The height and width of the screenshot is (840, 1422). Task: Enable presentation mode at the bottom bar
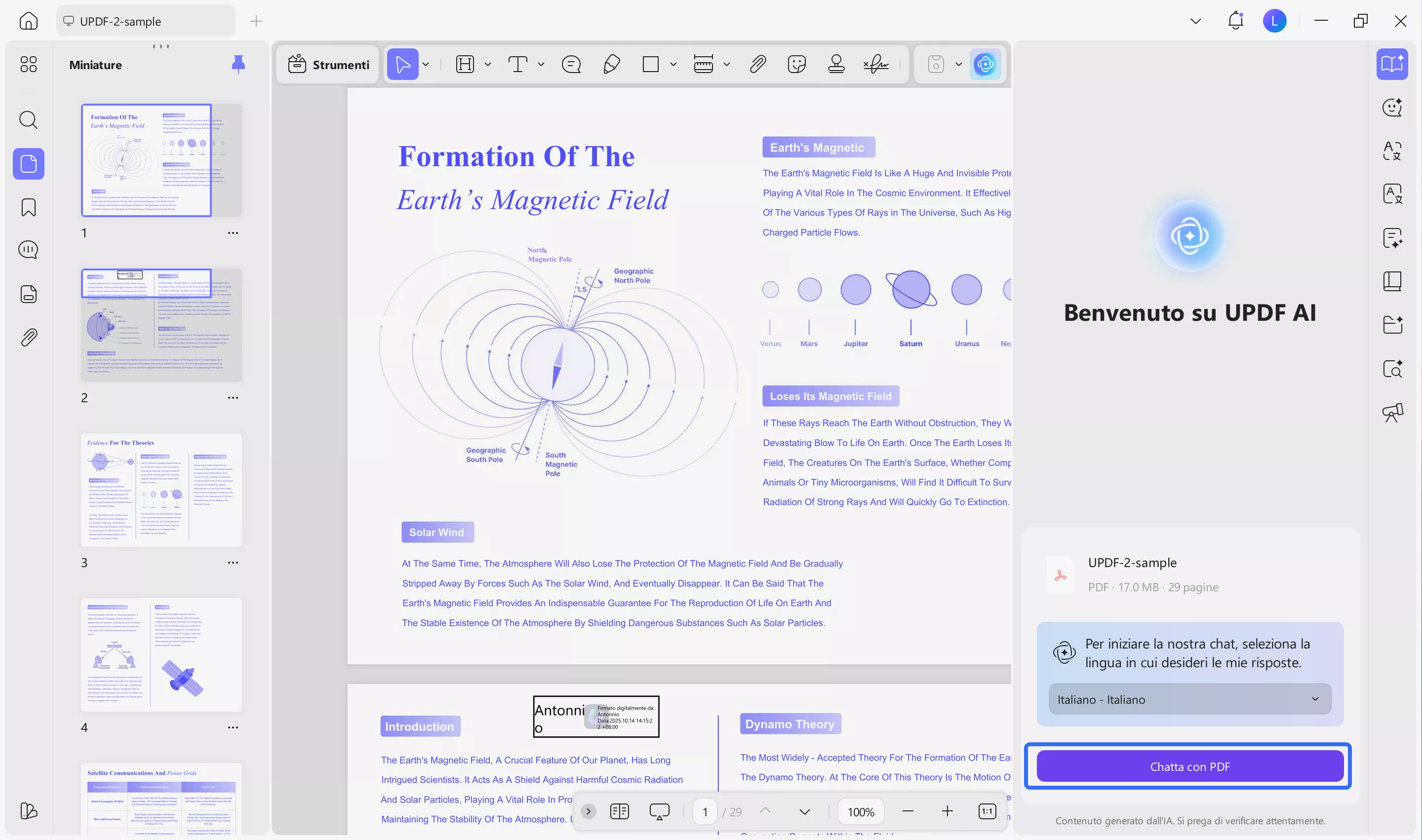[659, 811]
